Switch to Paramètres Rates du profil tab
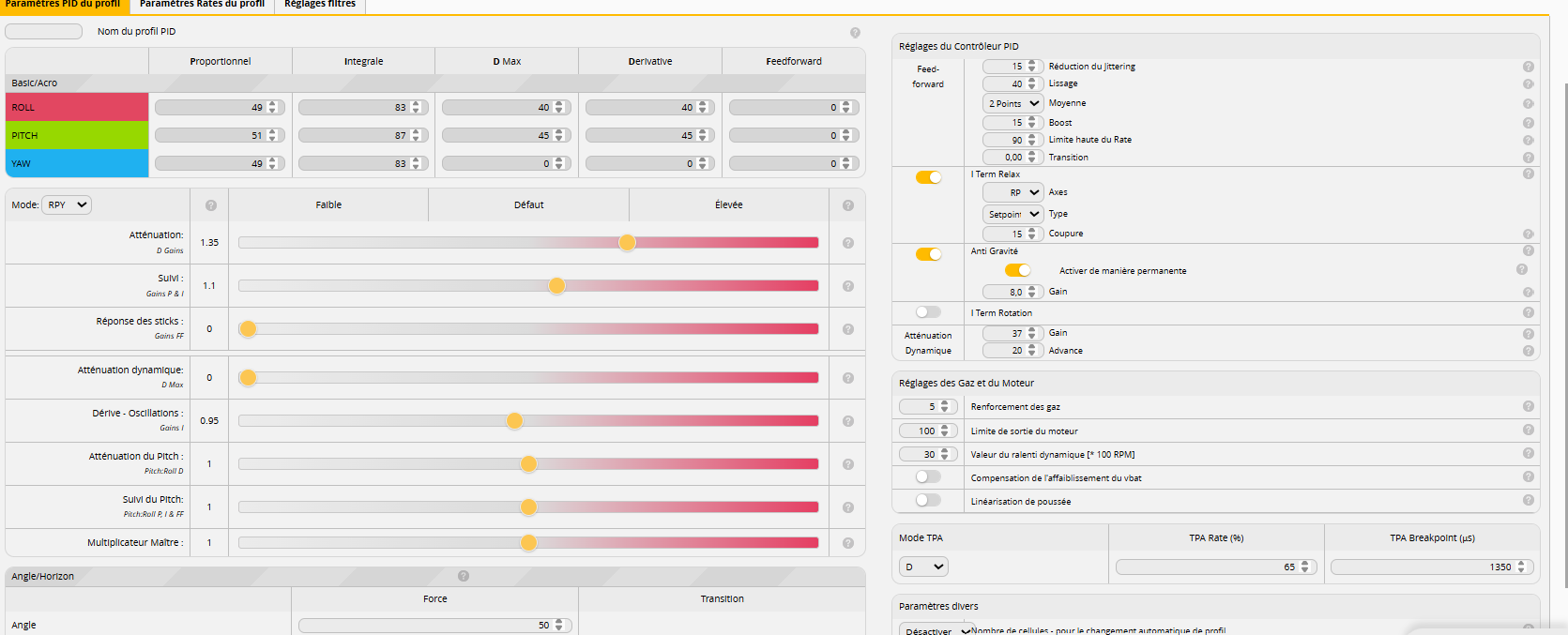Viewport: 1568px width, 635px height. coord(202,5)
